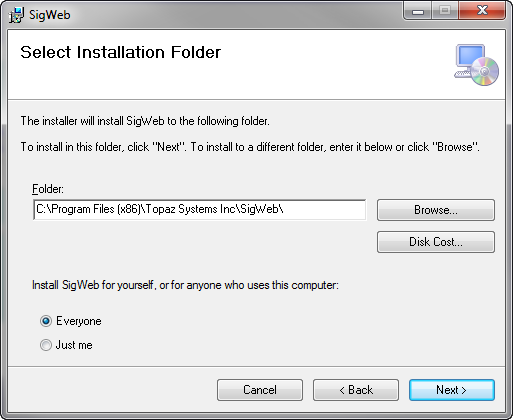The width and height of the screenshot is (513, 420).
Task: Close the SigWeb installer window
Action: [482, 11]
